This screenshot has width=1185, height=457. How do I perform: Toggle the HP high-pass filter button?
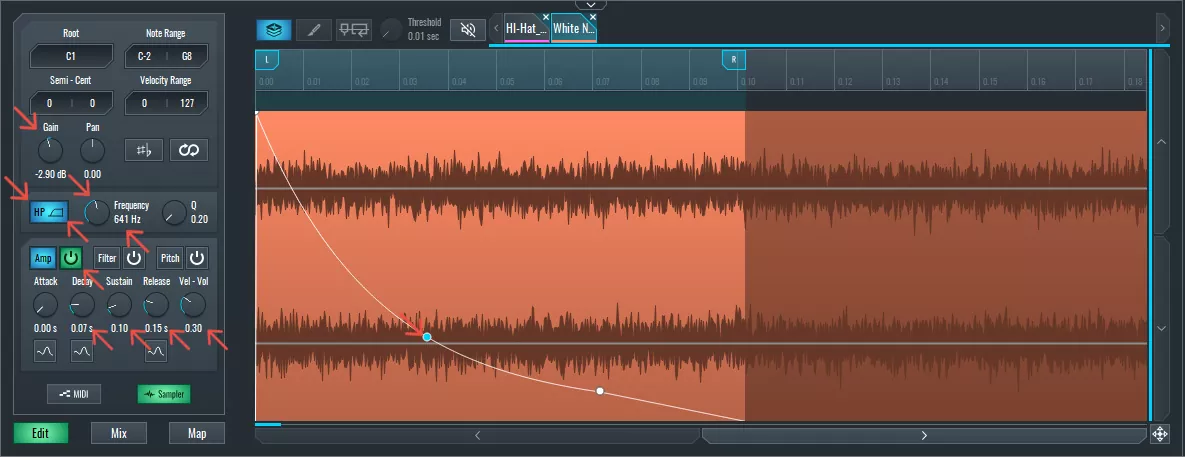point(50,212)
